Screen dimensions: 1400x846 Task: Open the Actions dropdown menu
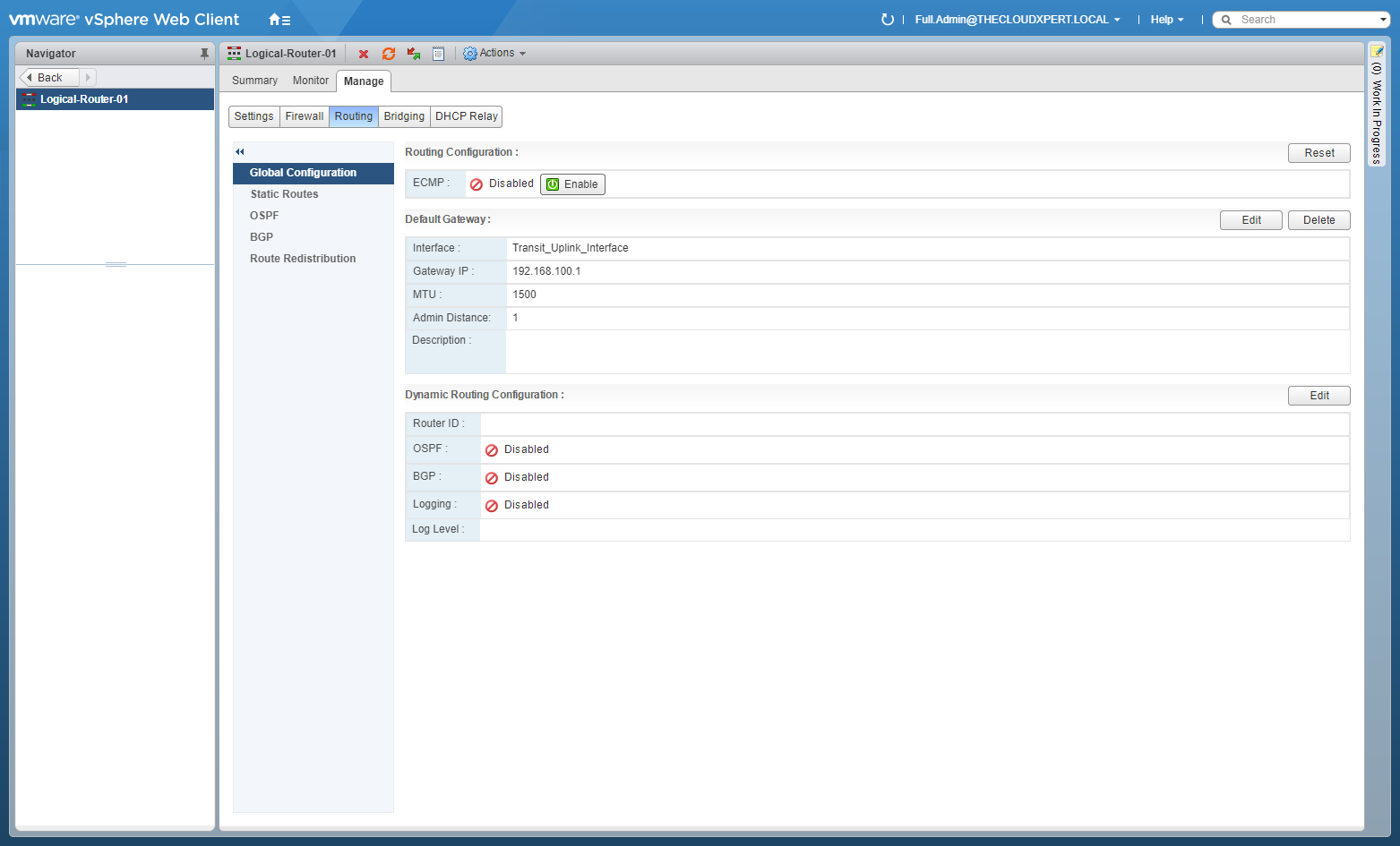pyautogui.click(x=494, y=54)
